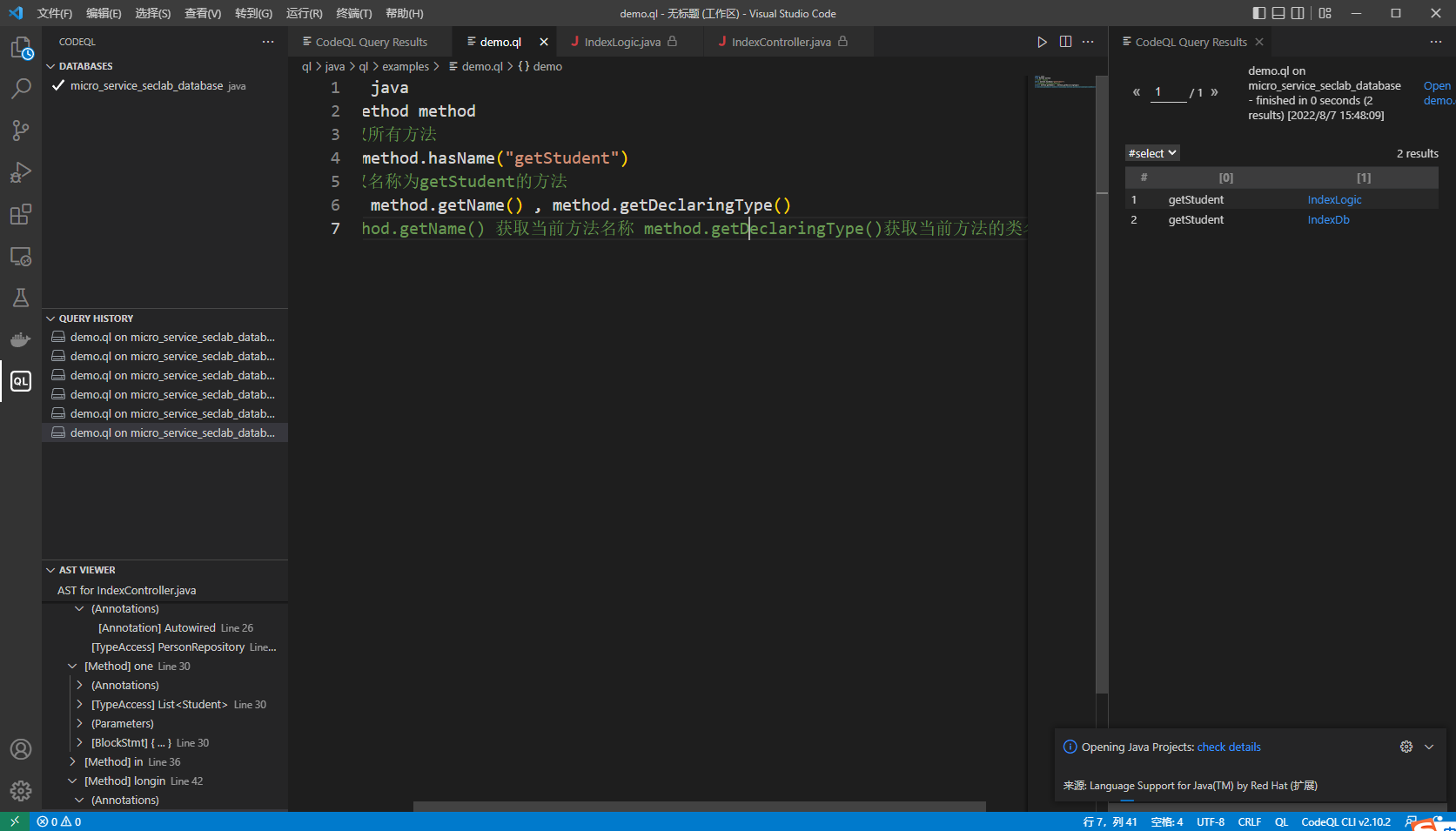Select the last query history entry
The height and width of the screenshot is (831, 1456).
click(x=164, y=432)
